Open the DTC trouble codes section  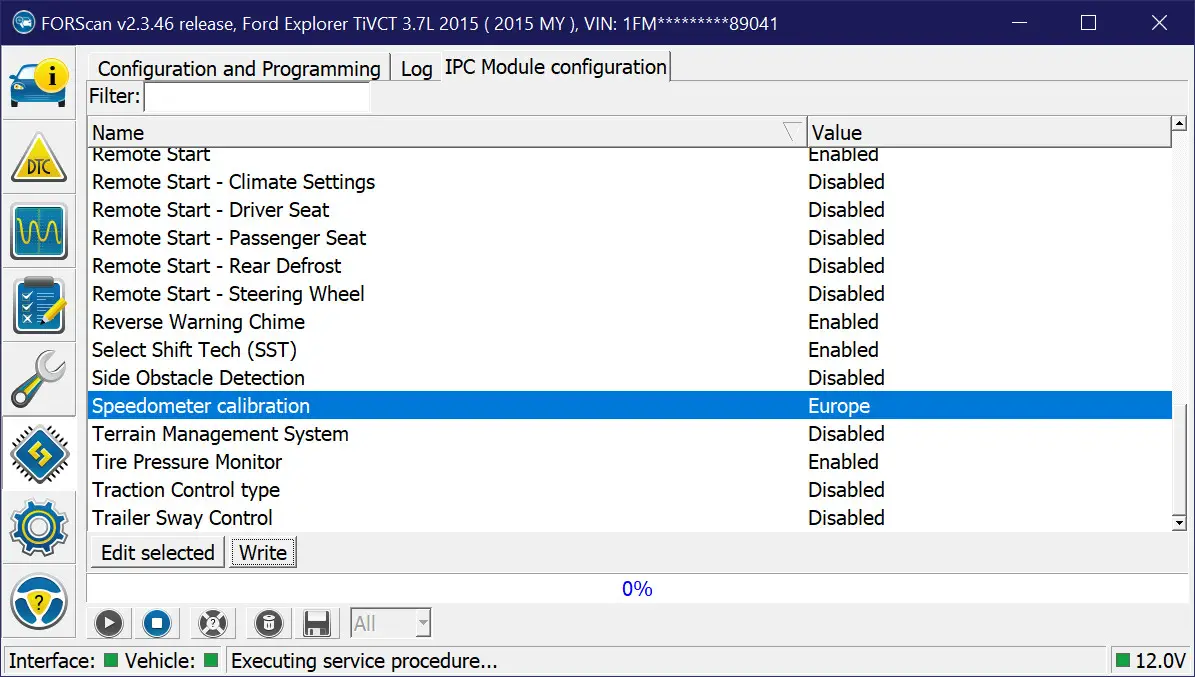coord(39,158)
